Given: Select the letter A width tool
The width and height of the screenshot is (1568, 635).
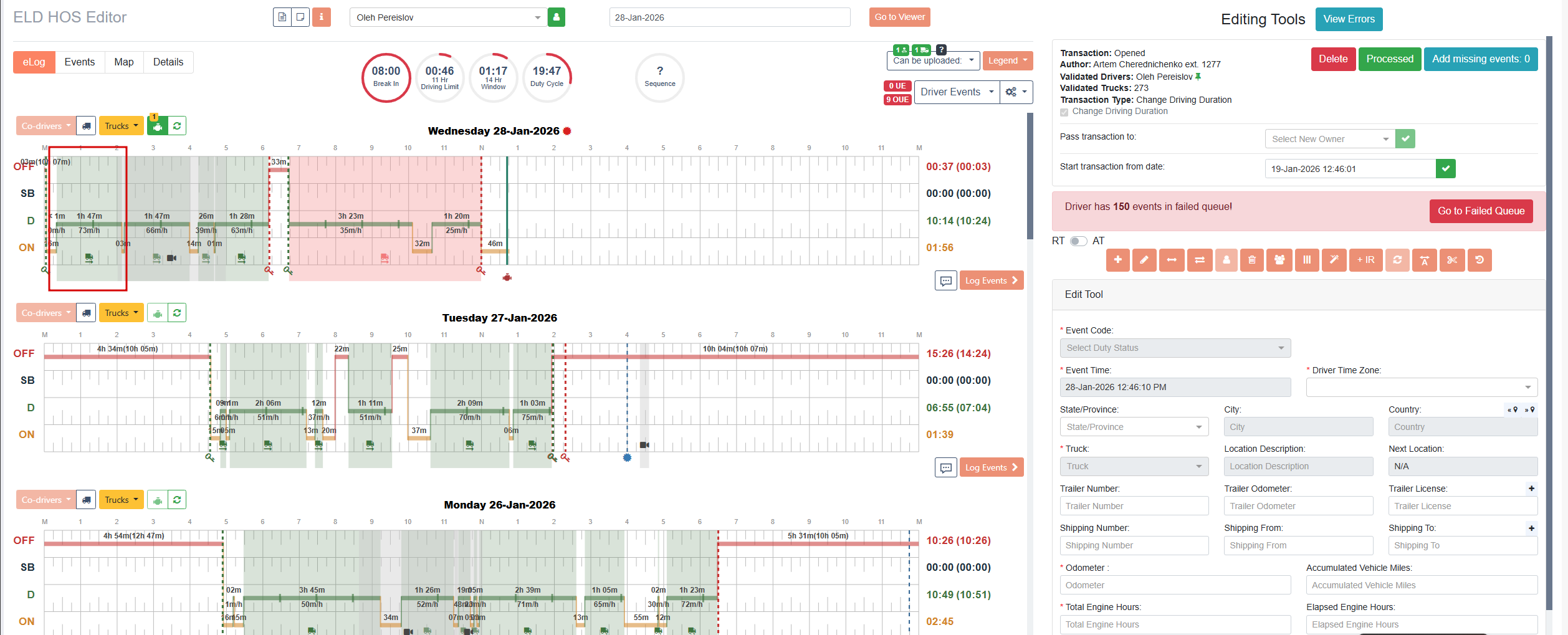Looking at the screenshot, I should pyautogui.click(x=1425, y=260).
